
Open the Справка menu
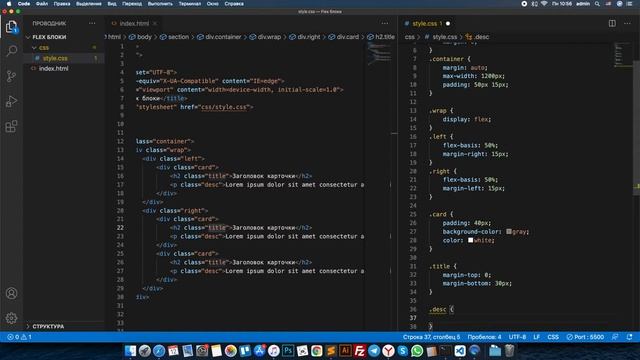pyautogui.click(x=234, y=4)
